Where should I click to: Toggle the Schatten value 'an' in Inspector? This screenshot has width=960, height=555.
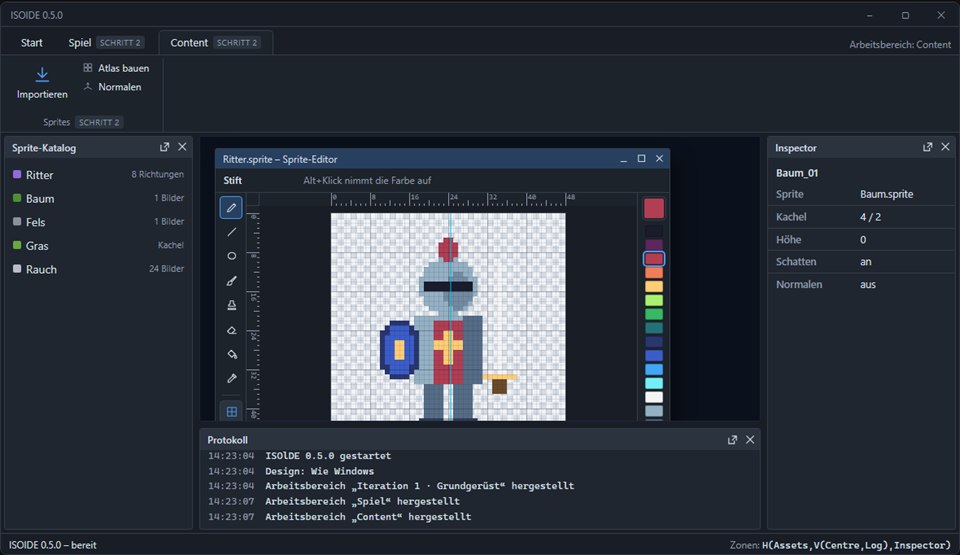coord(866,262)
